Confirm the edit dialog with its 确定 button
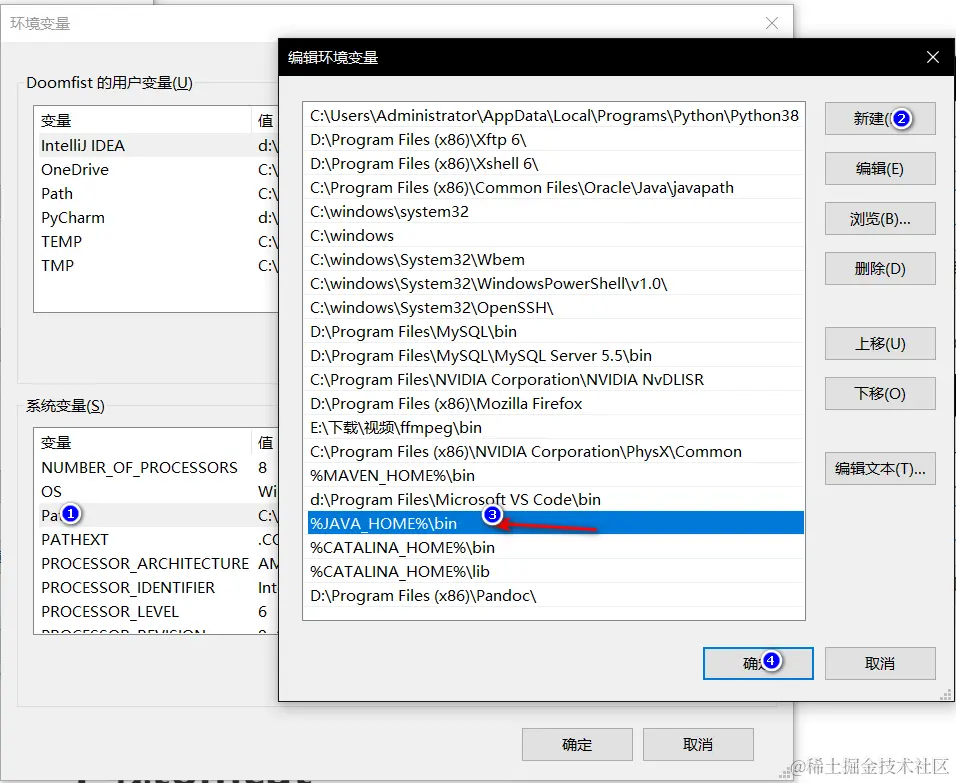The height and width of the screenshot is (783, 956). coord(758,663)
